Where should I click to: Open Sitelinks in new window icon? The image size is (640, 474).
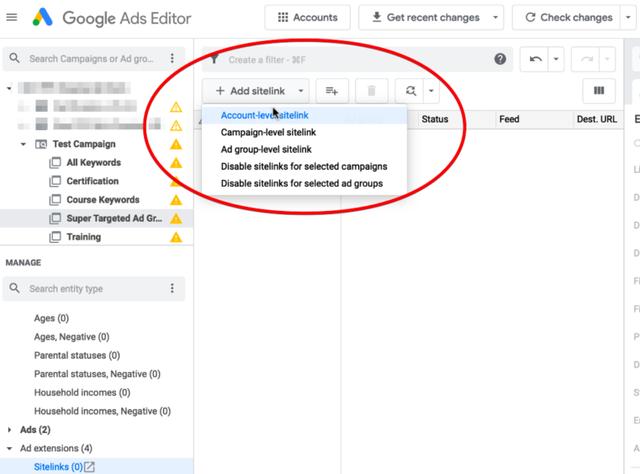89,467
